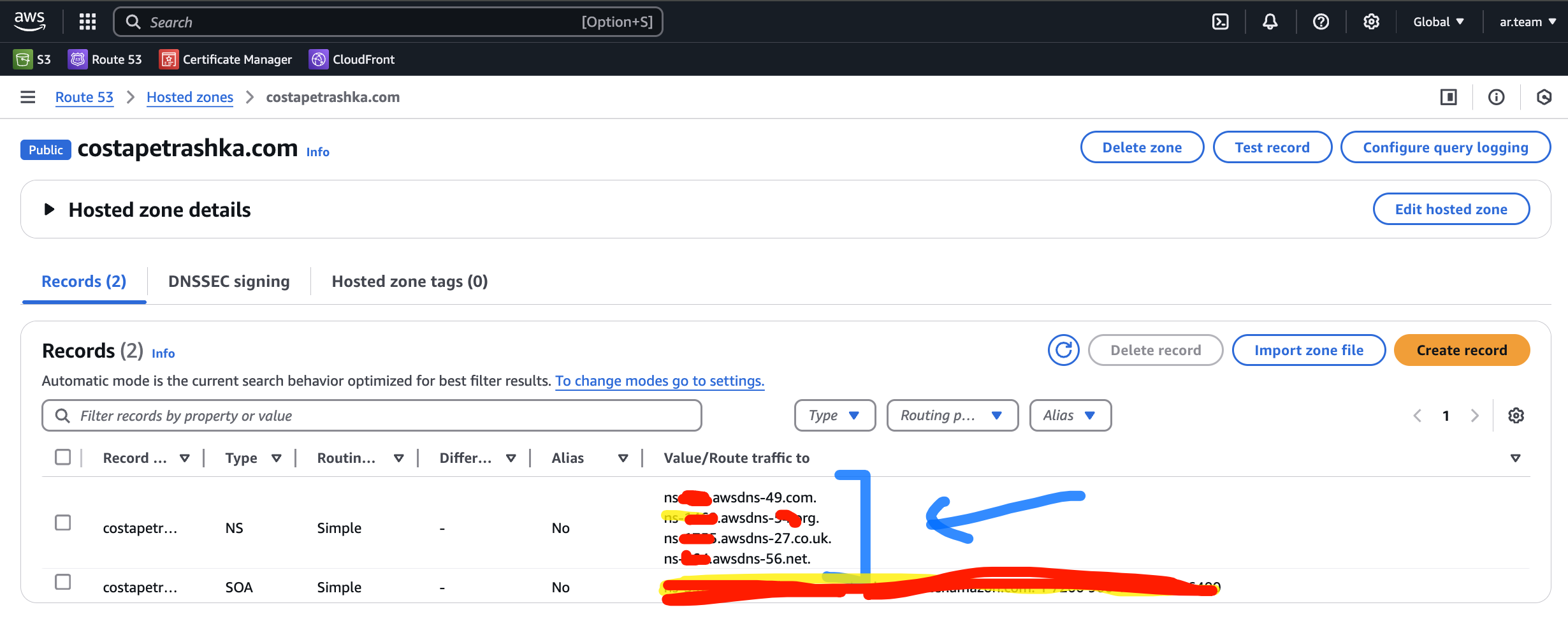The width and height of the screenshot is (1568, 635).
Task: Launch CloudShell from the top bar
Action: coord(1220,22)
